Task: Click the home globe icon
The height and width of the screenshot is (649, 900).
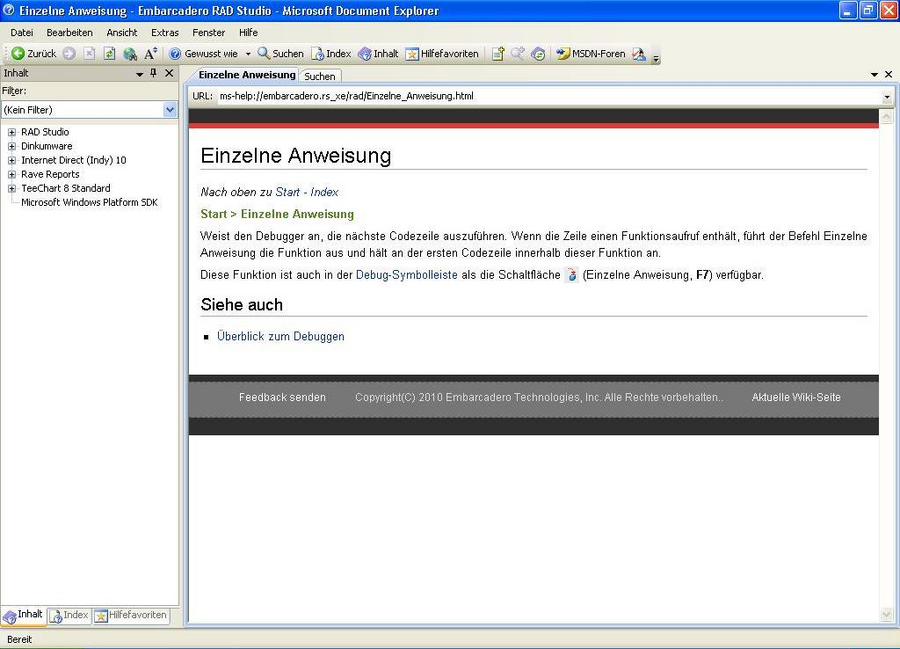Action: tap(130, 53)
